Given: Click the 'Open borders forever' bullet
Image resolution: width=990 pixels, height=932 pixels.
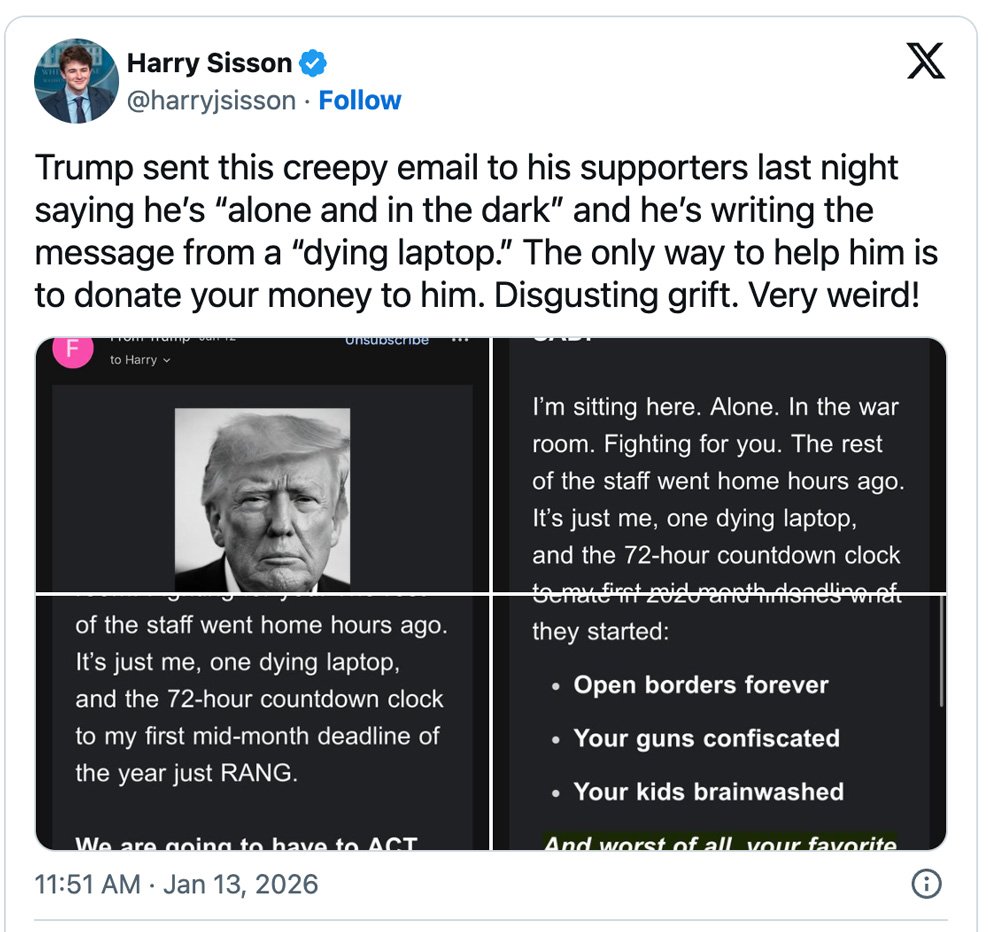Looking at the screenshot, I should click(x=700, y=685).
